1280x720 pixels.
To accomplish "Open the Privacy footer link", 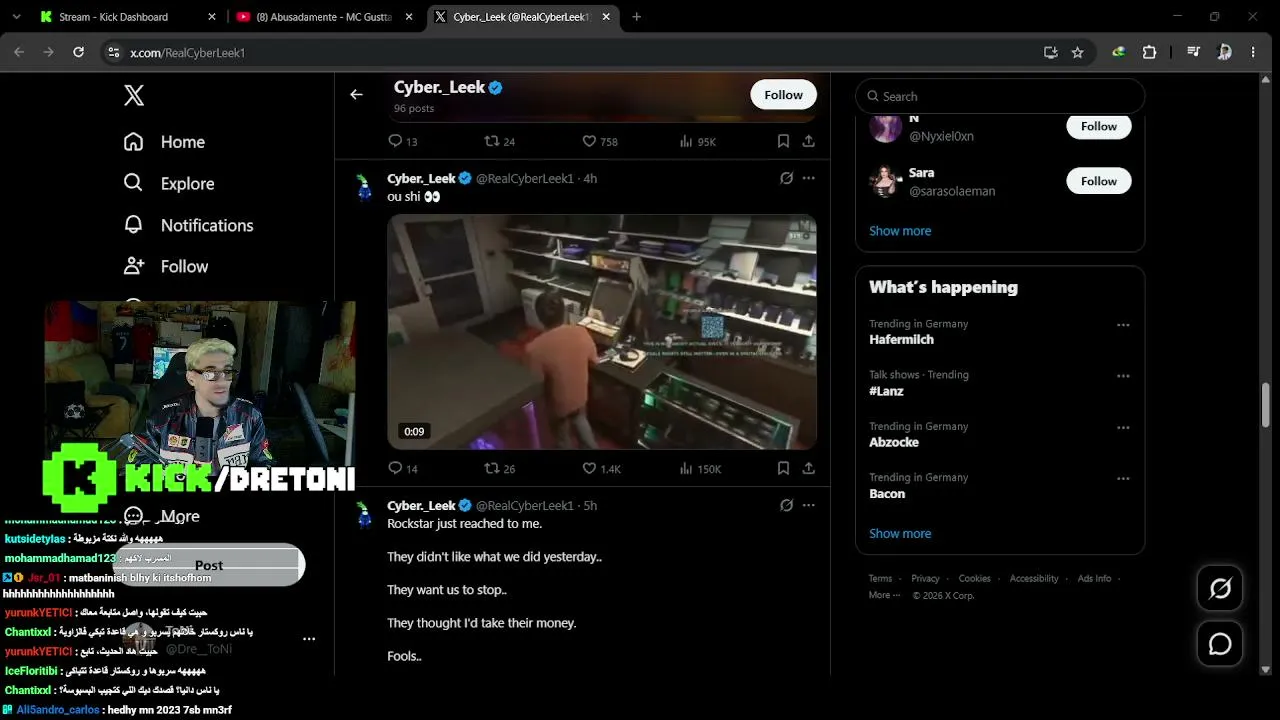I will 925,578.
